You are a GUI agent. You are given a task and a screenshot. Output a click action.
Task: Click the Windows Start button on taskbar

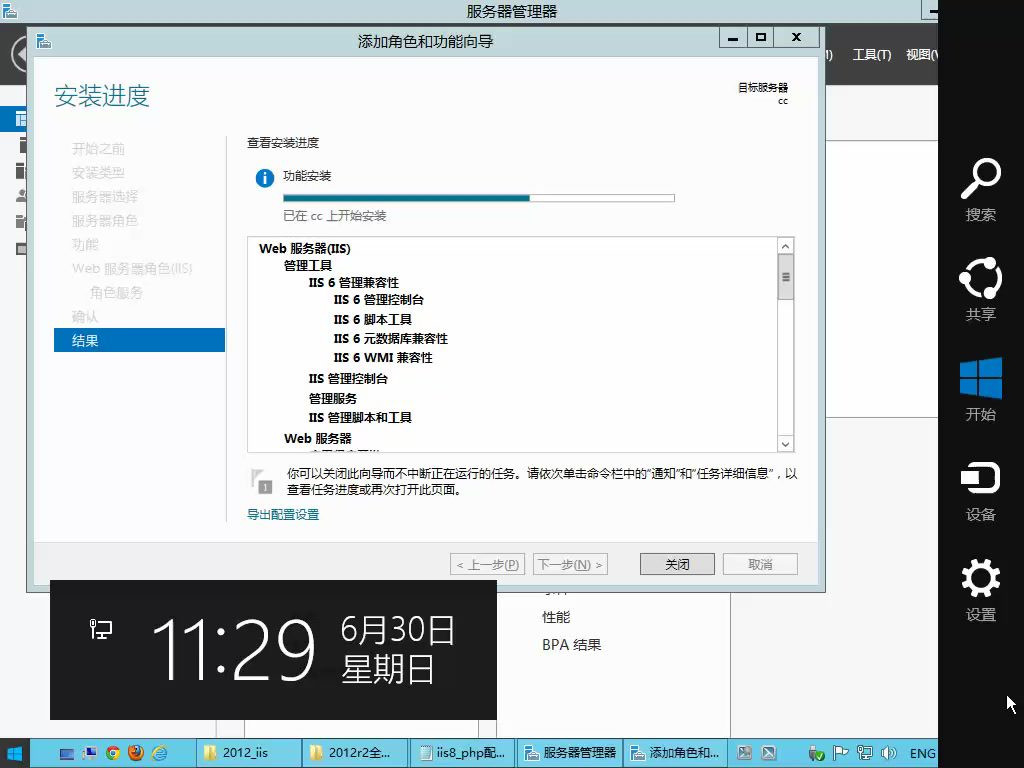(15, 753)
